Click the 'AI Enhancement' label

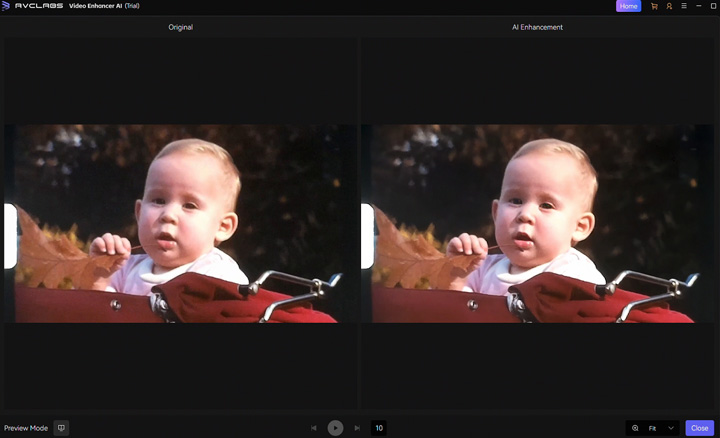(x=537, y=27)
